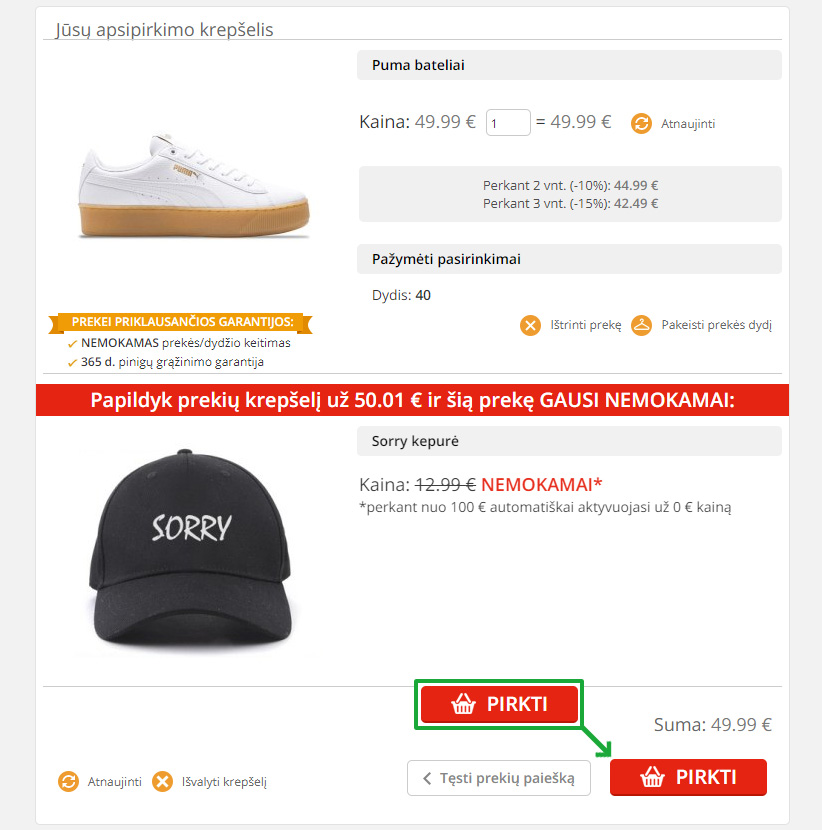The height and width of the screenshot is (830, 822).
Task: Select Pakeisti prekės dydį link
Action: [x=717, y=325]
